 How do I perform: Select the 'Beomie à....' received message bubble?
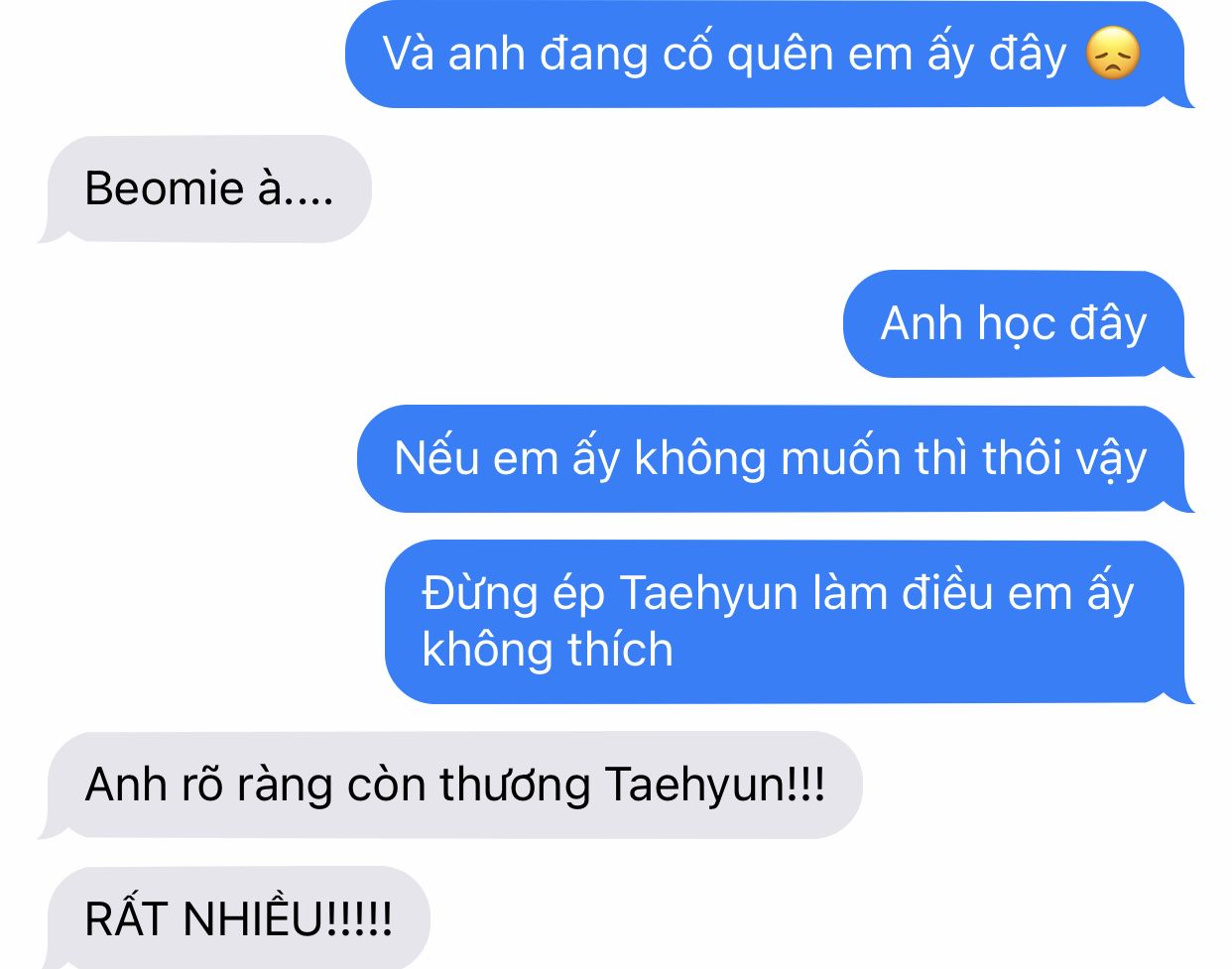(205, 188)
